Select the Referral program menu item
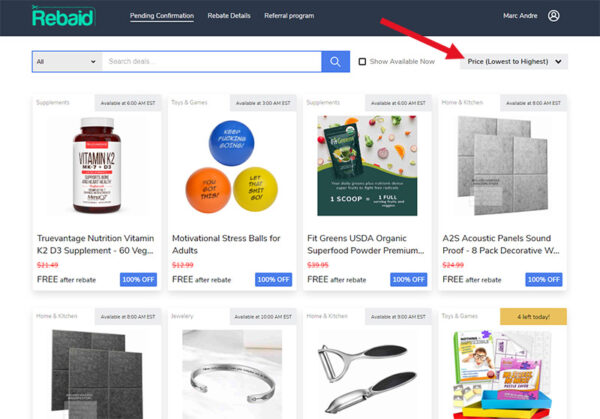 [x=289, y=16]
